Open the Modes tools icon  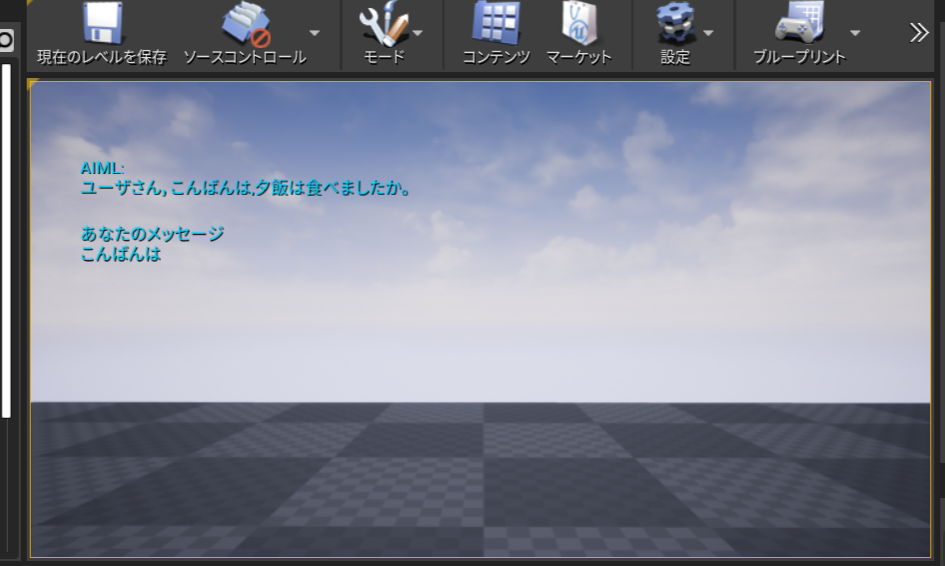383,24
